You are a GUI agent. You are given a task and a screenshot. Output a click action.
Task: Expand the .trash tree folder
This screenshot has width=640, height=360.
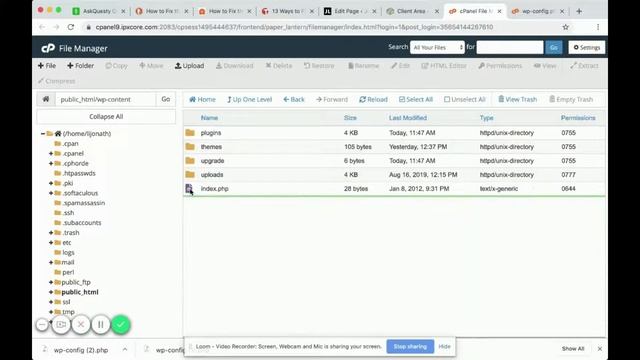[51, 233]
